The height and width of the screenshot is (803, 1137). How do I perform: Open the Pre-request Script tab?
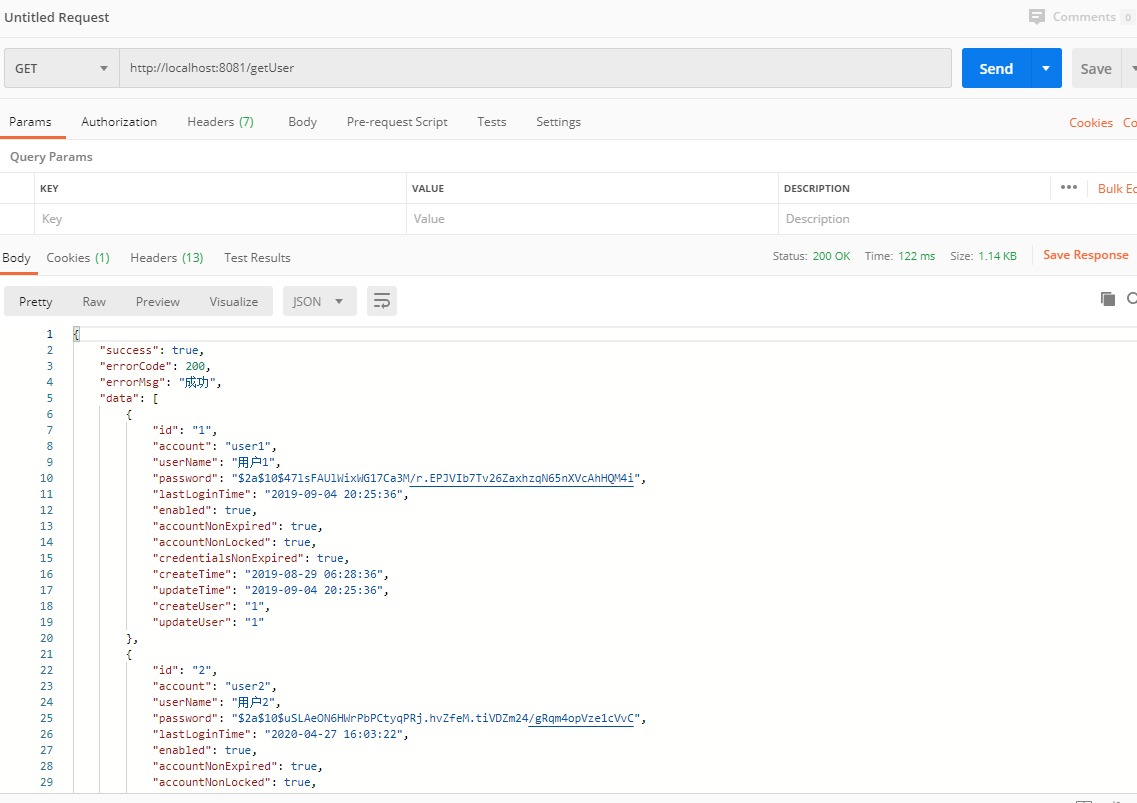coord(397,122)
